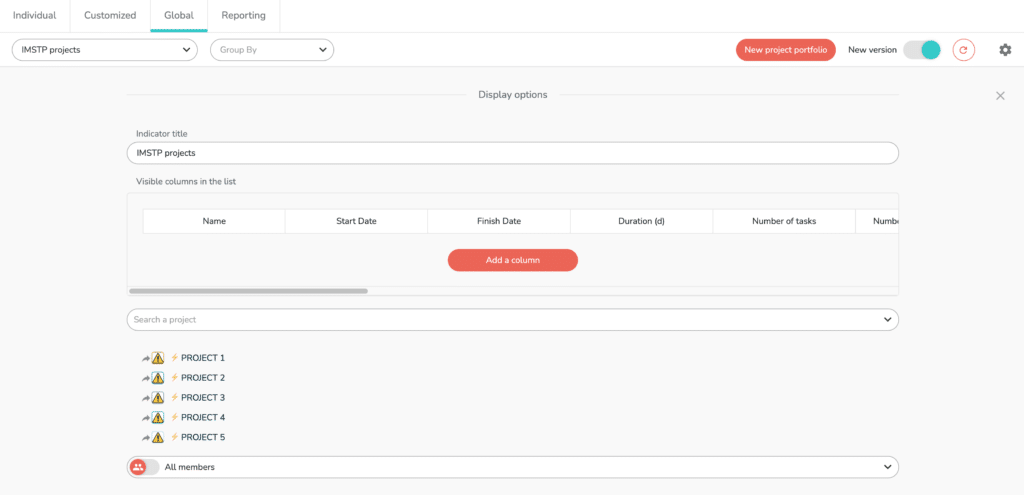
Task: Click the share arrow icon beside PROJECT 3
Action: pos(146,398)
